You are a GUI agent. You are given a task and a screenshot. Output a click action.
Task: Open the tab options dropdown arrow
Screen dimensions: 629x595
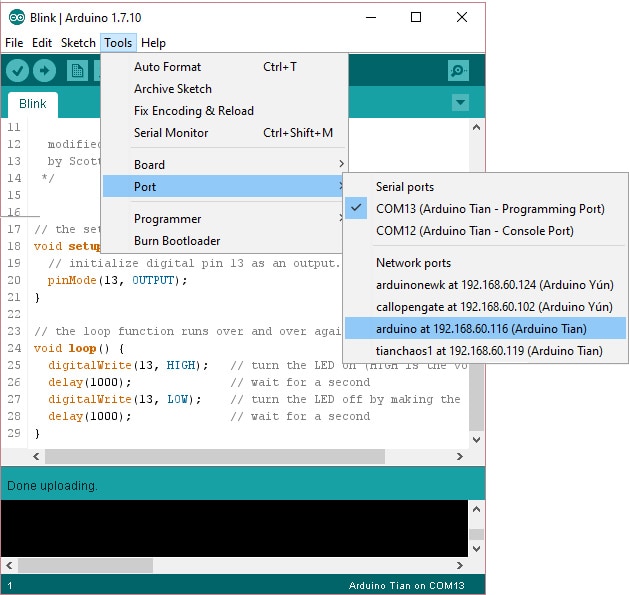coord(460,103)
